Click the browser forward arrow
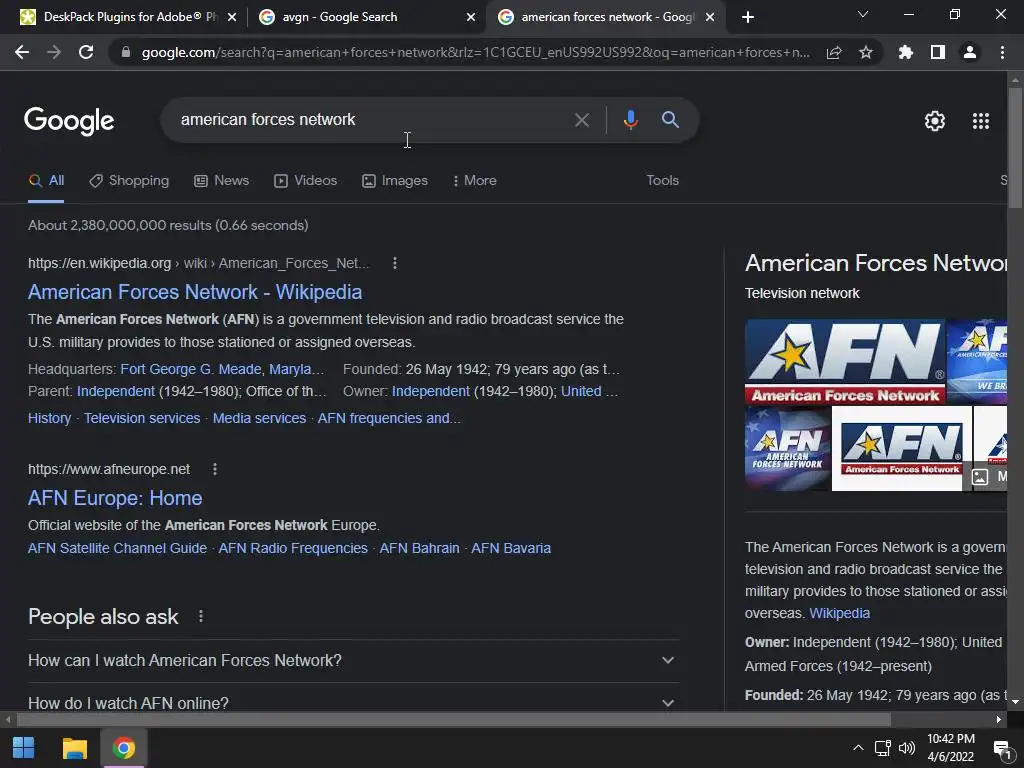 point(54,52)
